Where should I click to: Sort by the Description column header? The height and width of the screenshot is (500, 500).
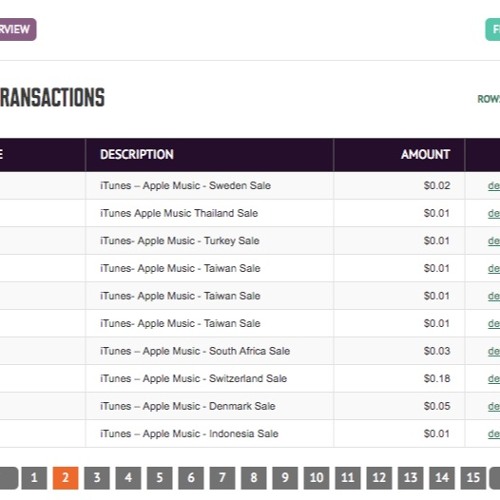pyautogui.click(x=137, y=154)
